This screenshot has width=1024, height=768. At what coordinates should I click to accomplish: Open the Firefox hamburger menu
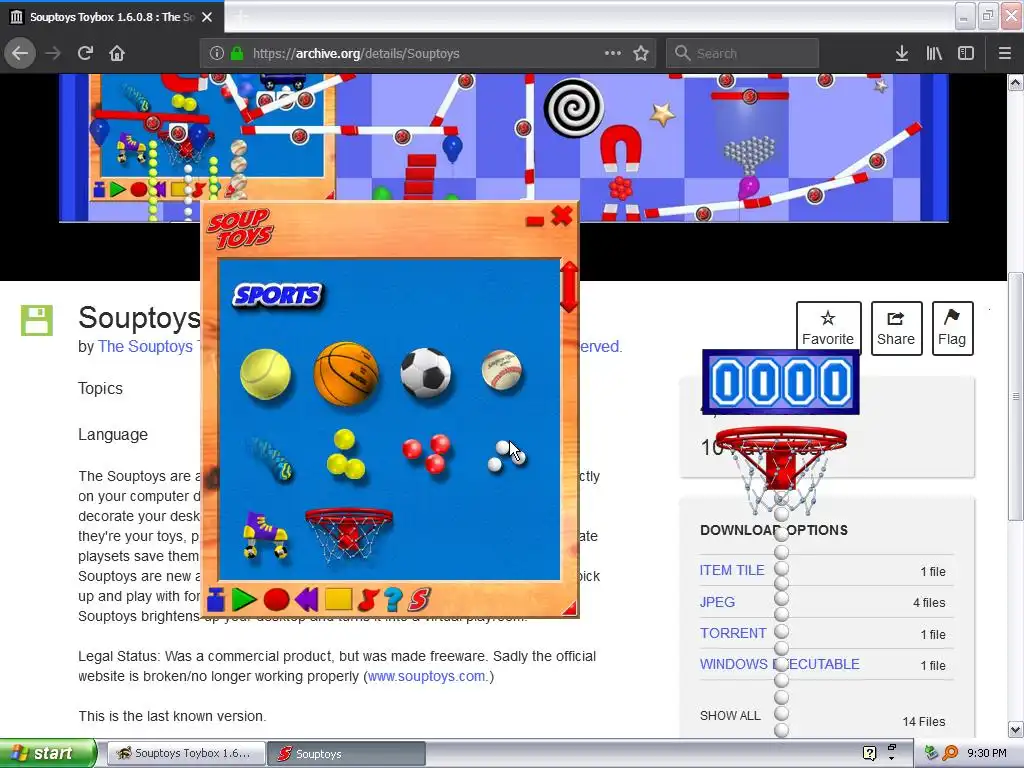pyautogui.click(x=1004, y=54)
